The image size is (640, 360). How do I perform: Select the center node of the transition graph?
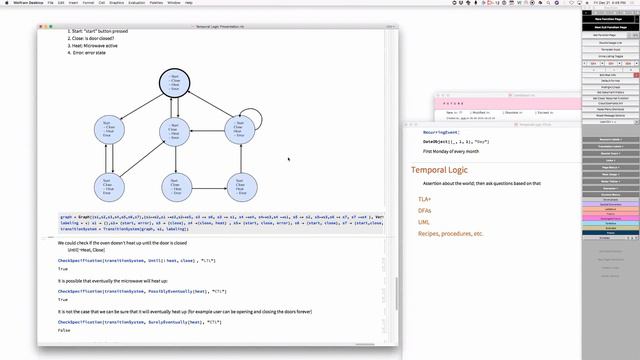coord(174,132)
